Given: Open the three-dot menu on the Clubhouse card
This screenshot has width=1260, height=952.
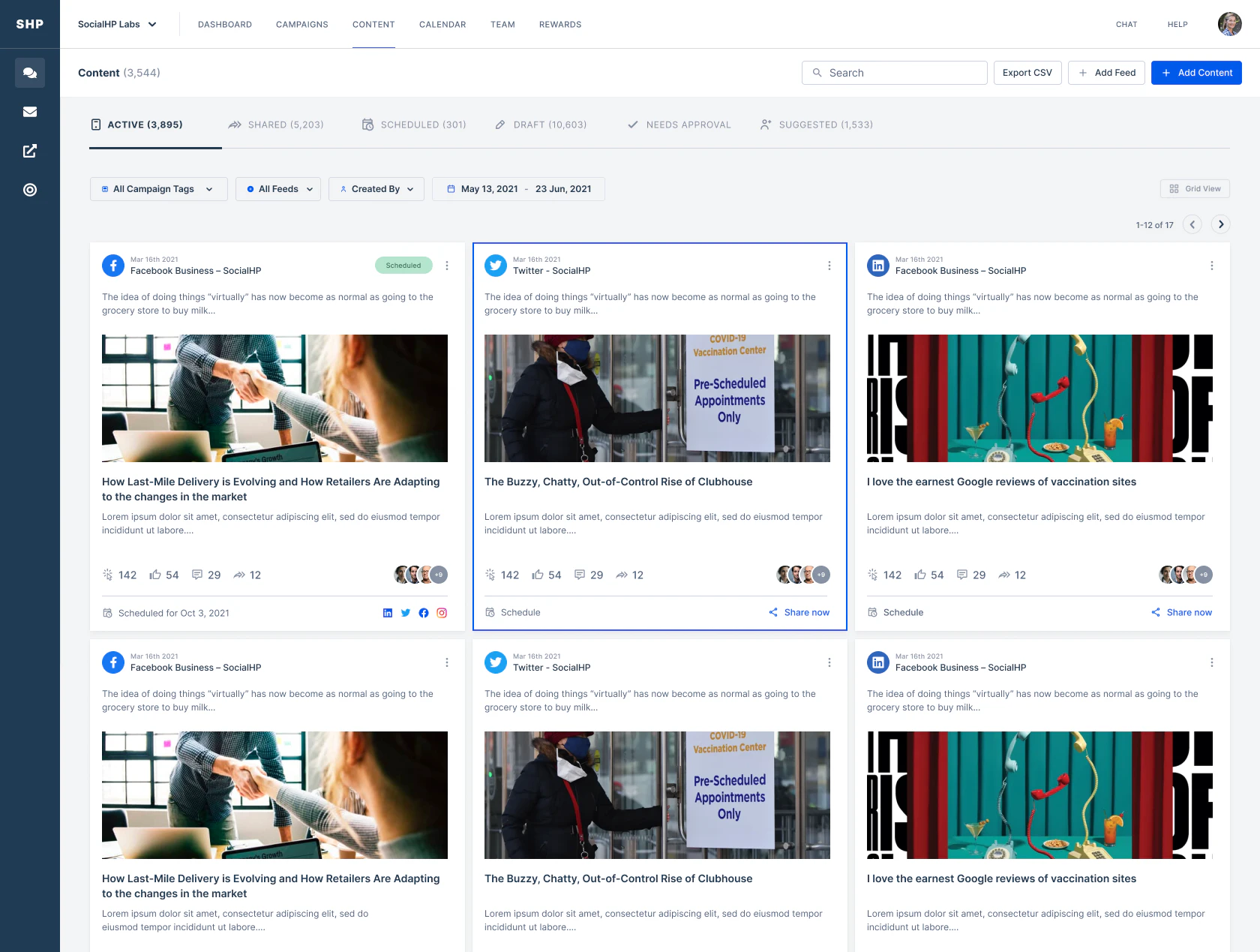Looking at the screenshot, I should [829, 265].
